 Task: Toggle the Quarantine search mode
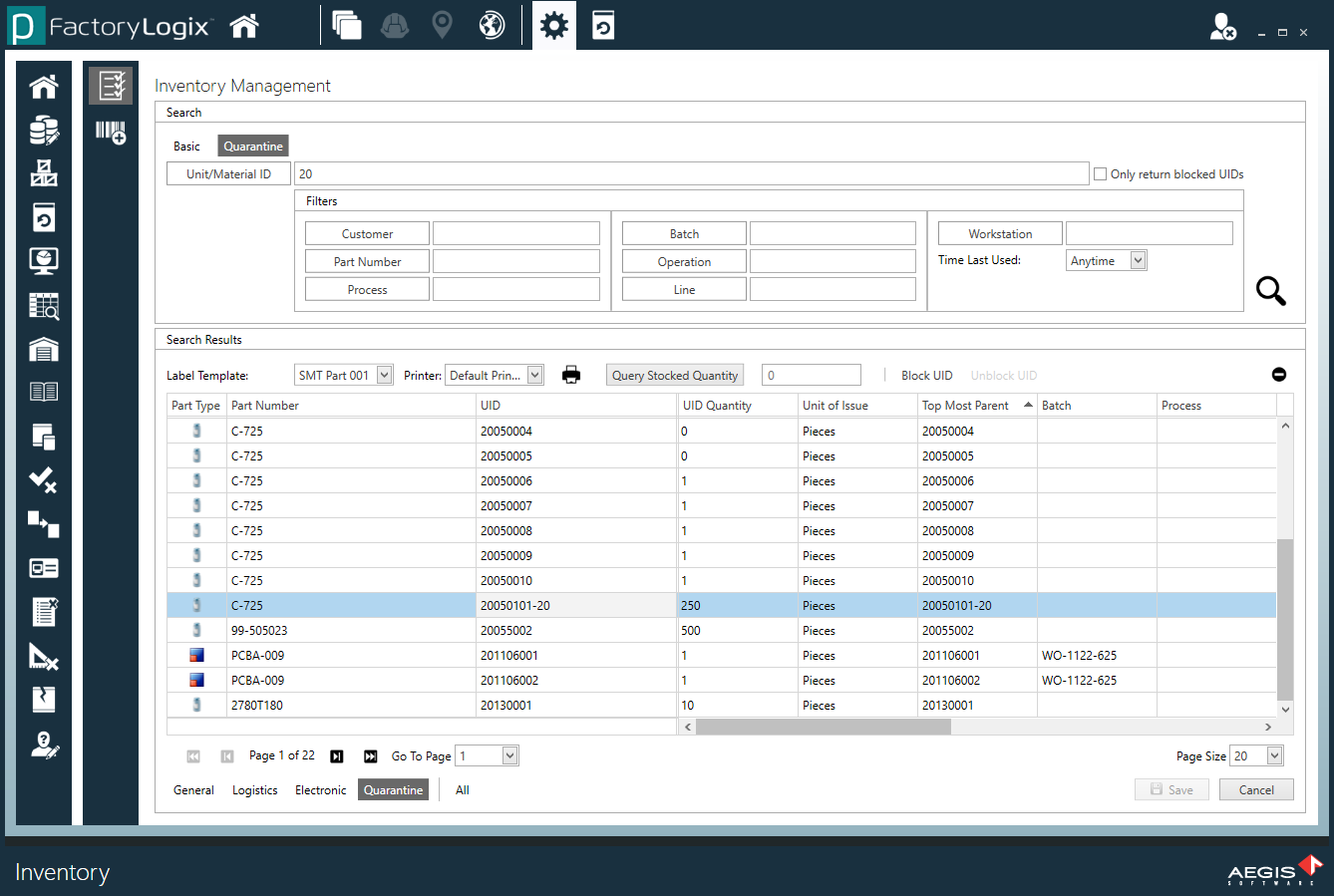click(x=252, y=145)
